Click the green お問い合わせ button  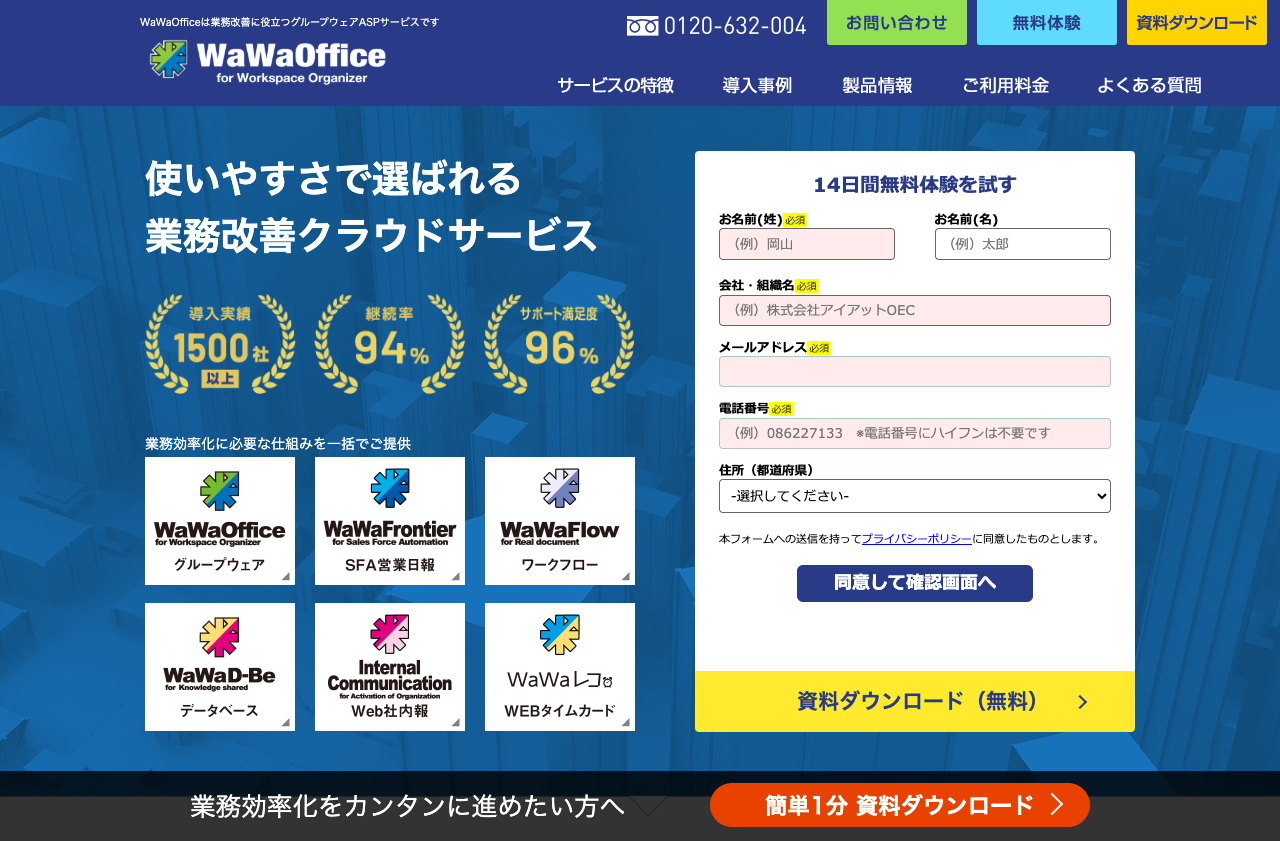(896, 22)
